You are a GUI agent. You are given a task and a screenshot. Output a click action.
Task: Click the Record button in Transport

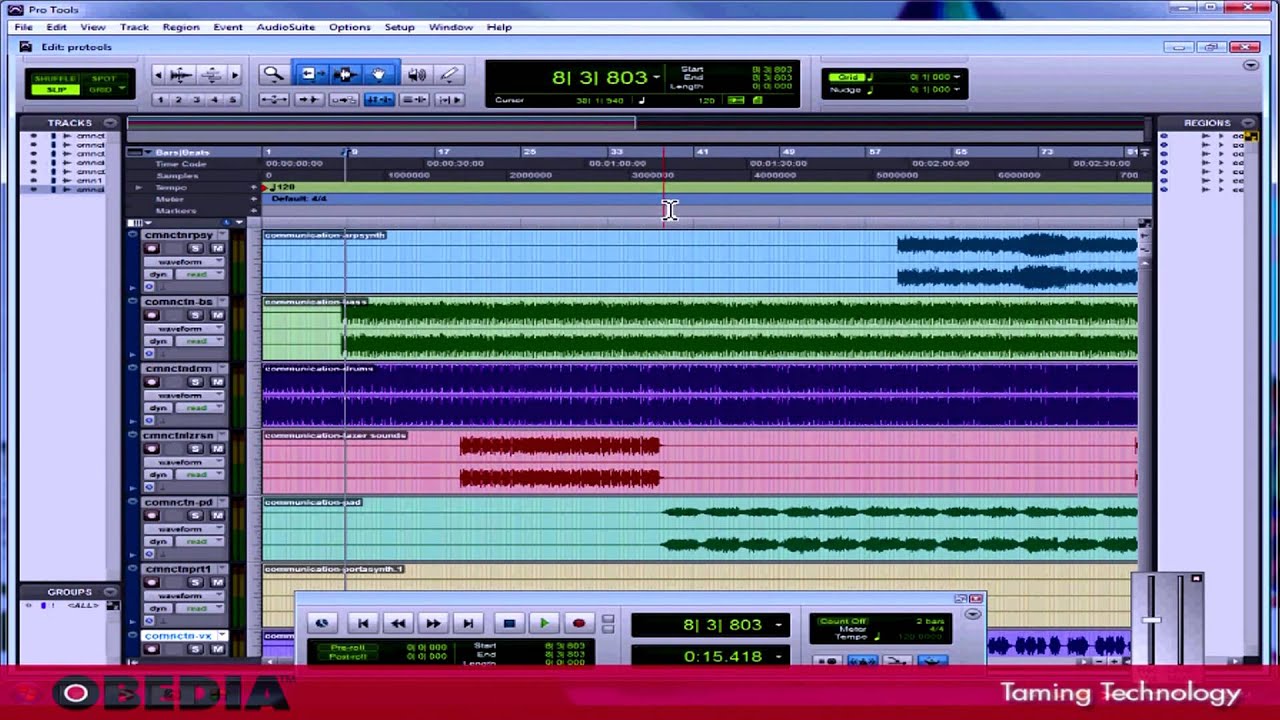tap(578, 623)
